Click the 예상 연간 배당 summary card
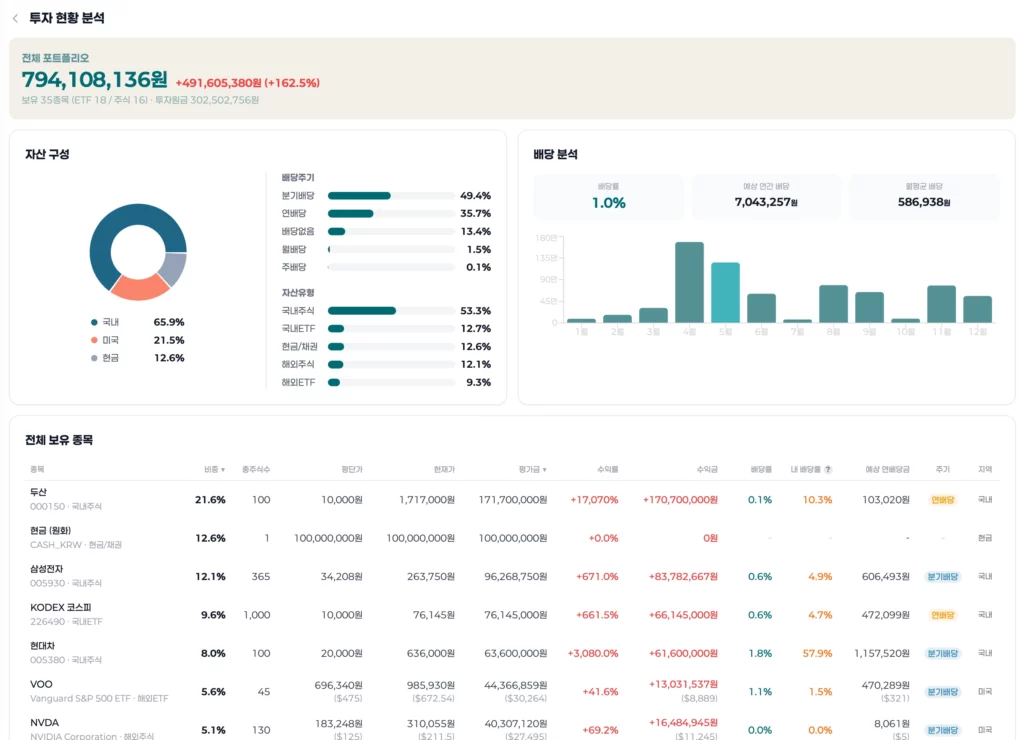Viewport: 1024px width, 740px height. pos(766,197)
